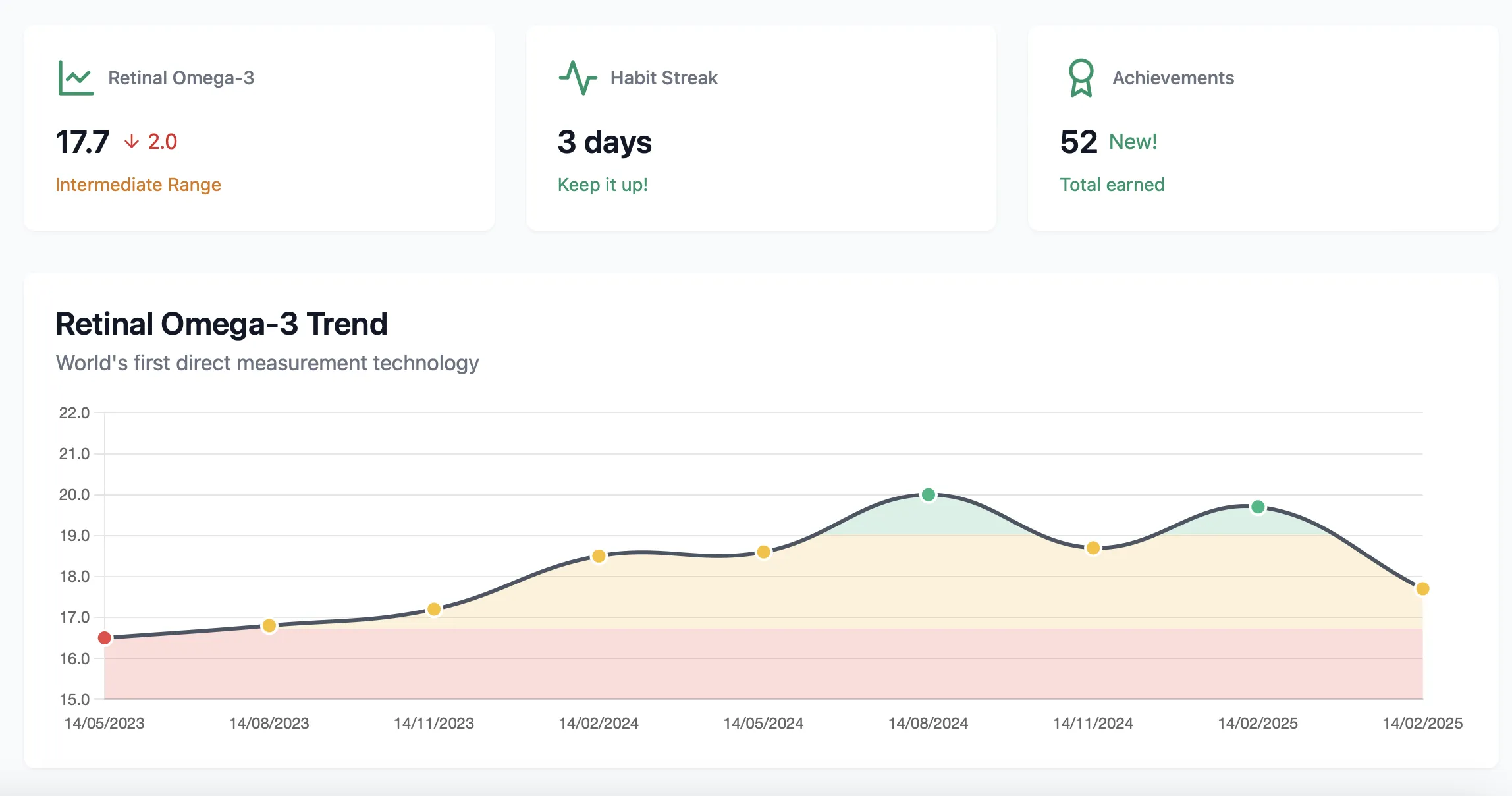Select the 14/02/2024 yellow data point

click(x=599, y=555)
